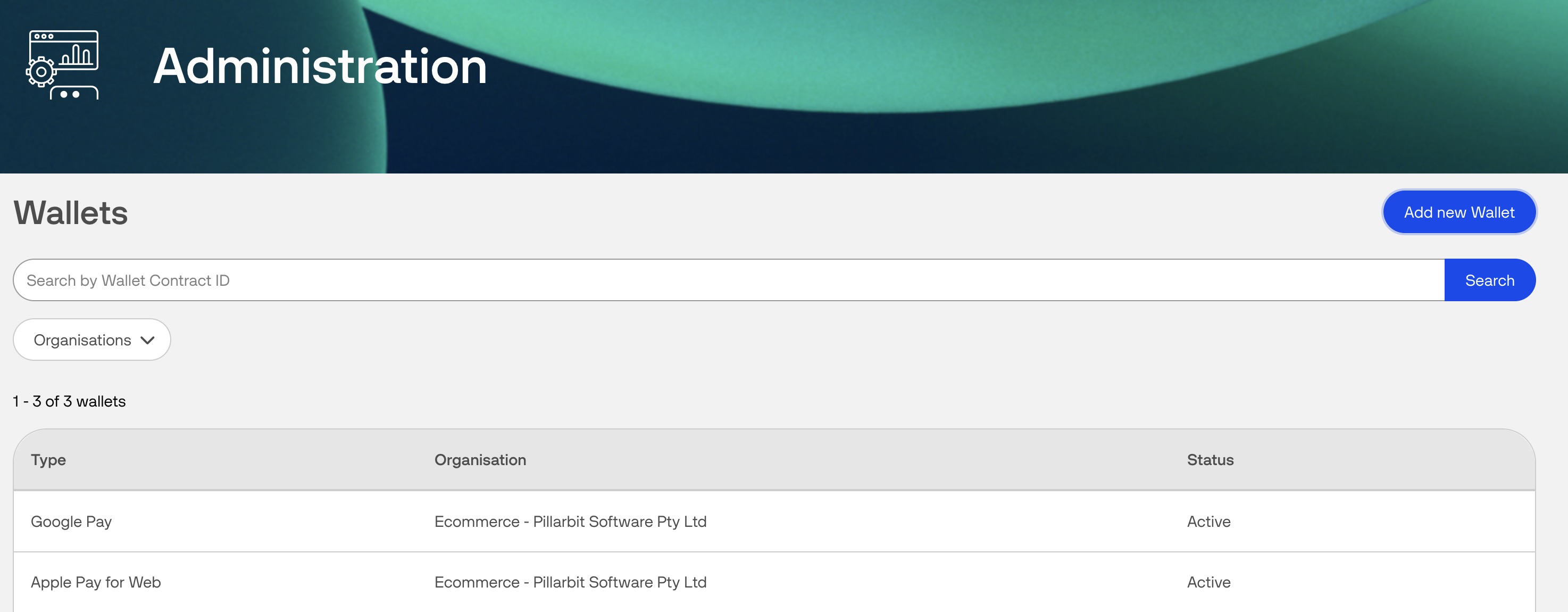This screenshot has height=612, width=1568.
Task: Click the Administration page title
Action: (320, 66)
